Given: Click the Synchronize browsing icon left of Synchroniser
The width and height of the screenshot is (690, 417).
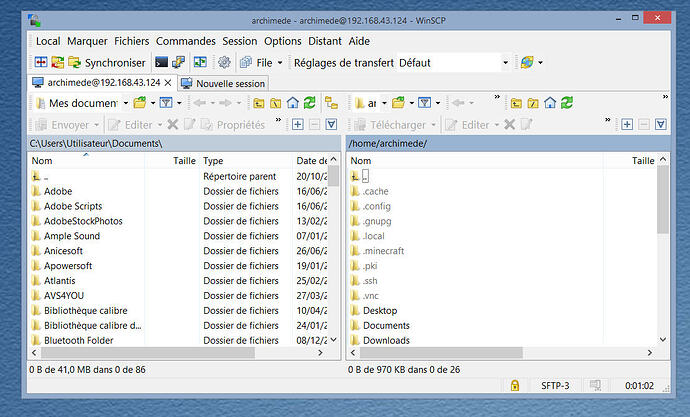Looking at the screenshot, I should pos(57,62).
